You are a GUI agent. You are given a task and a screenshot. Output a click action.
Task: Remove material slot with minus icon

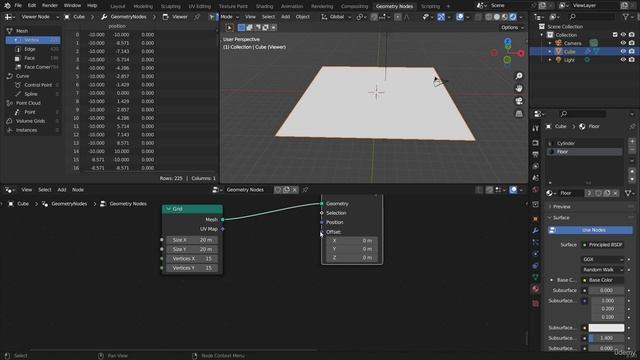click(632, 150)
